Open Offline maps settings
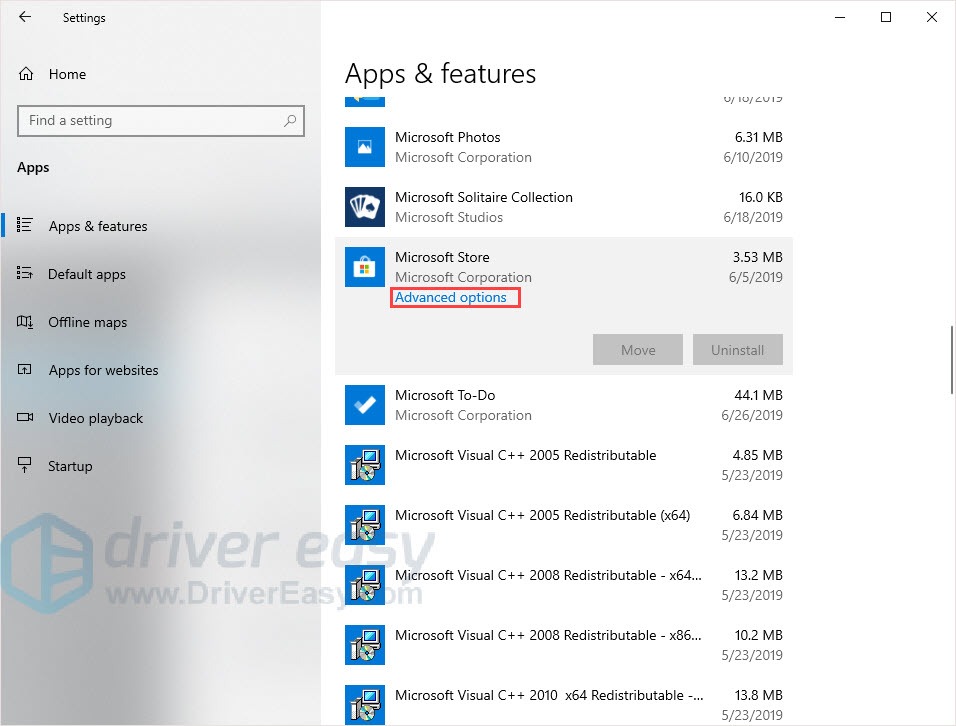 (x=88, y=322)
